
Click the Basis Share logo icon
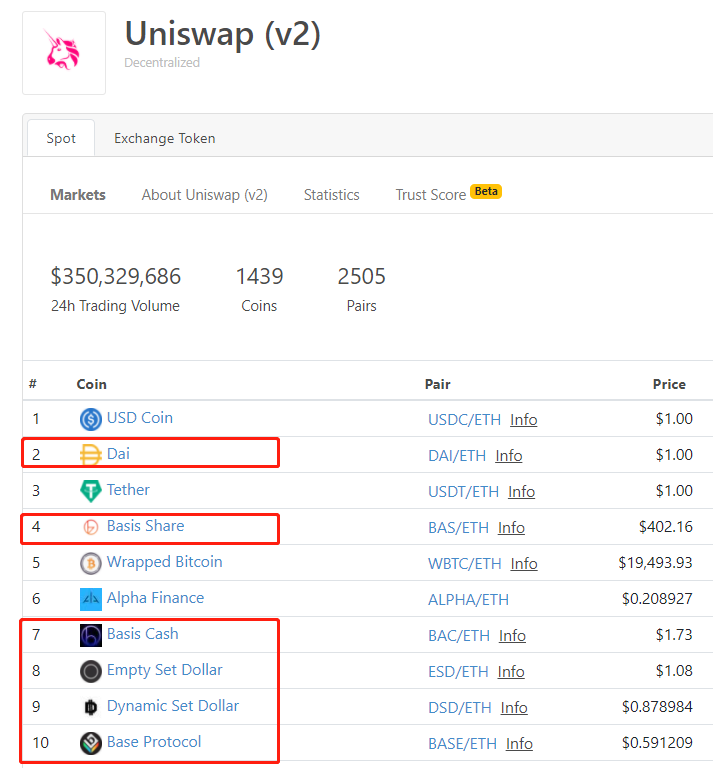(91, 527)
